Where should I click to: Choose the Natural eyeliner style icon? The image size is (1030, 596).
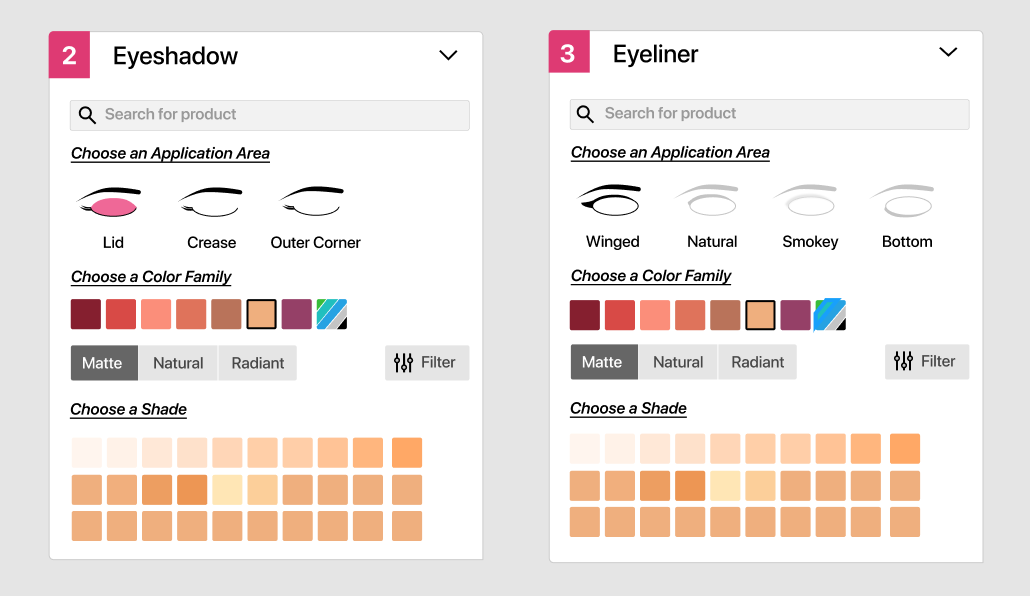tap(711, 201)
